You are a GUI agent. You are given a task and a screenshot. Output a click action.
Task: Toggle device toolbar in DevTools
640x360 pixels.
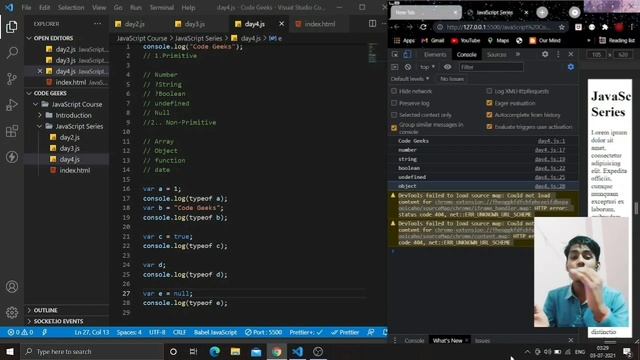pyautogui.click(x=407, y=54)
